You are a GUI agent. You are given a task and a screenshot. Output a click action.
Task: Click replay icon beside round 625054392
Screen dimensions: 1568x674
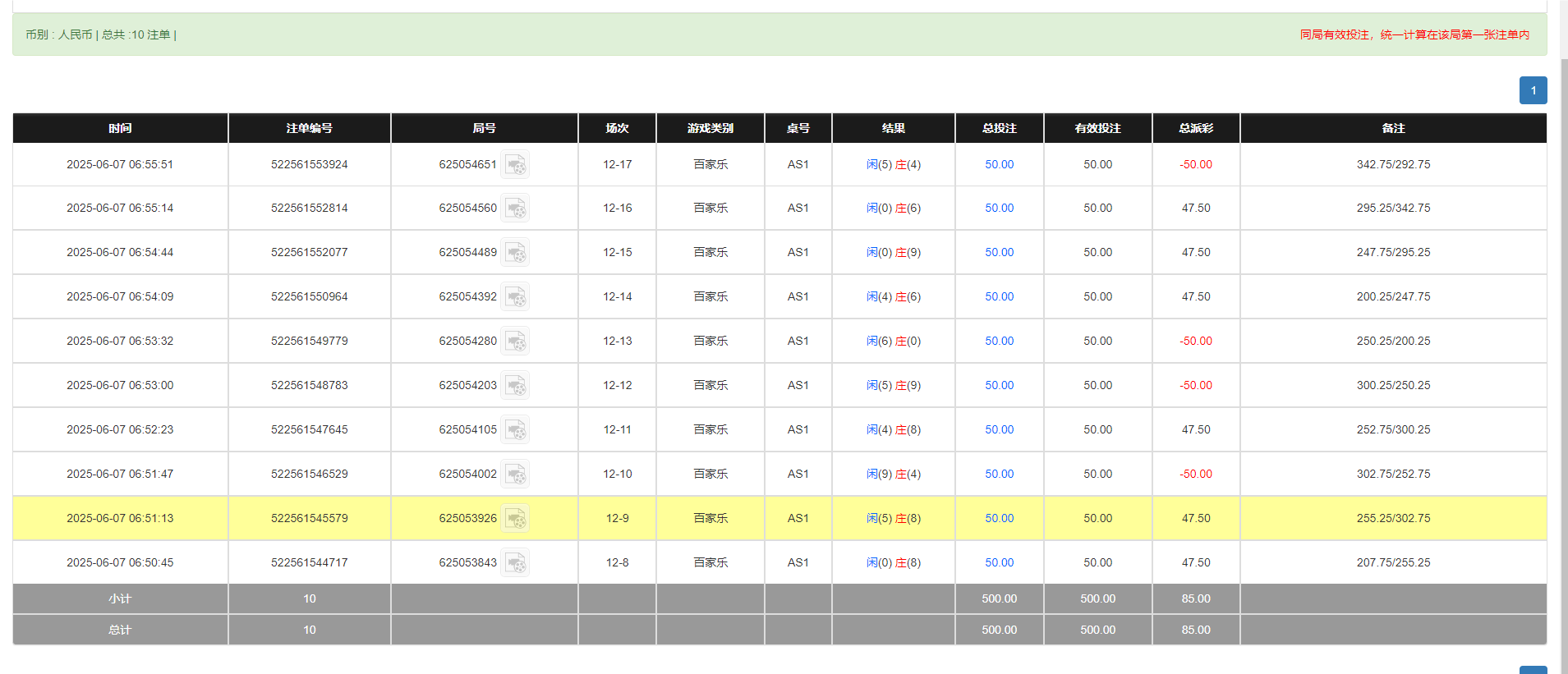pyautogui.click(x=515, y=297)
